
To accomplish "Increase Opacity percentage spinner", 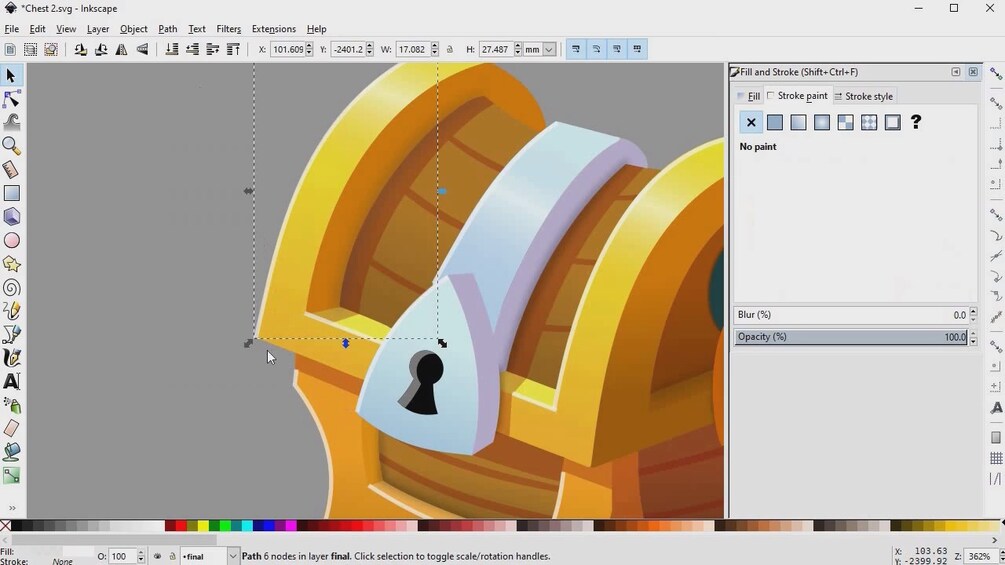I will click(973, 333).
